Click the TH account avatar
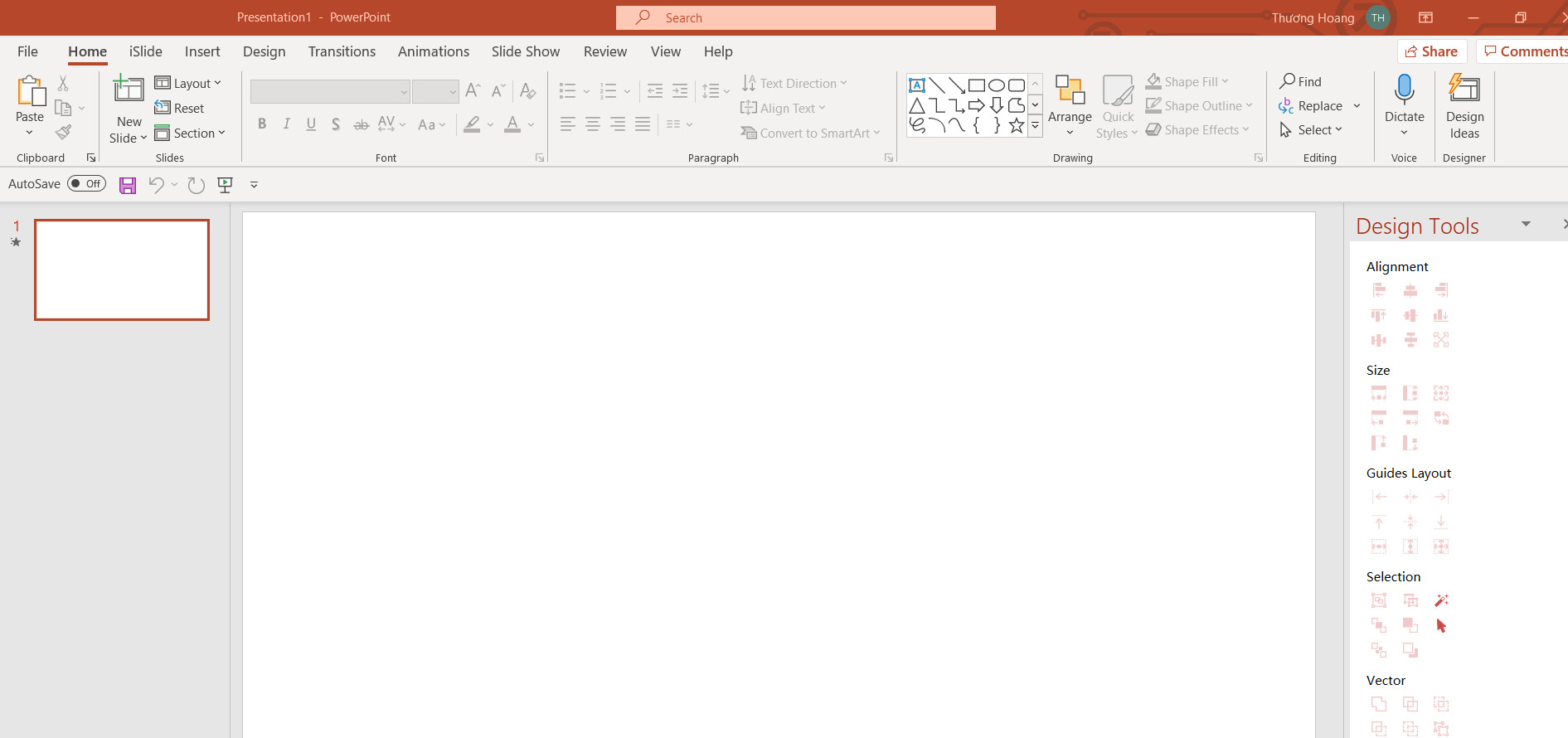The image size is (1568, 738). pos(1378,17)
